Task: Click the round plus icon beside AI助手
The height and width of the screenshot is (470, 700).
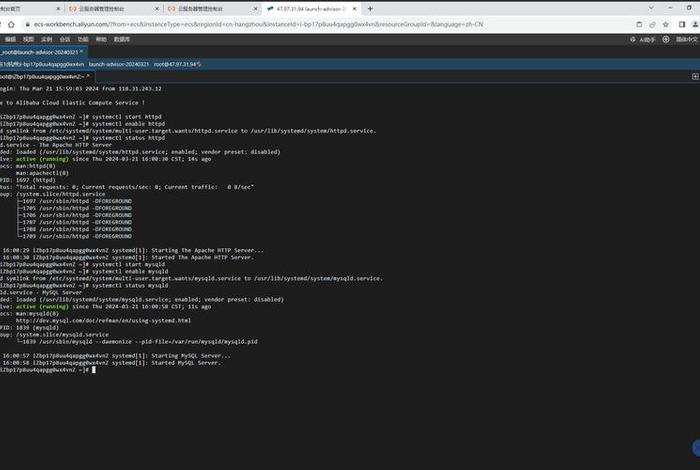Action: point(666,39)
